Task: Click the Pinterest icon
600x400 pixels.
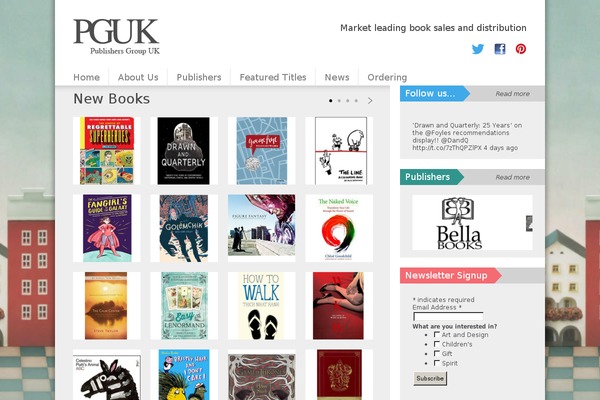Action: (x=520, y=49)
